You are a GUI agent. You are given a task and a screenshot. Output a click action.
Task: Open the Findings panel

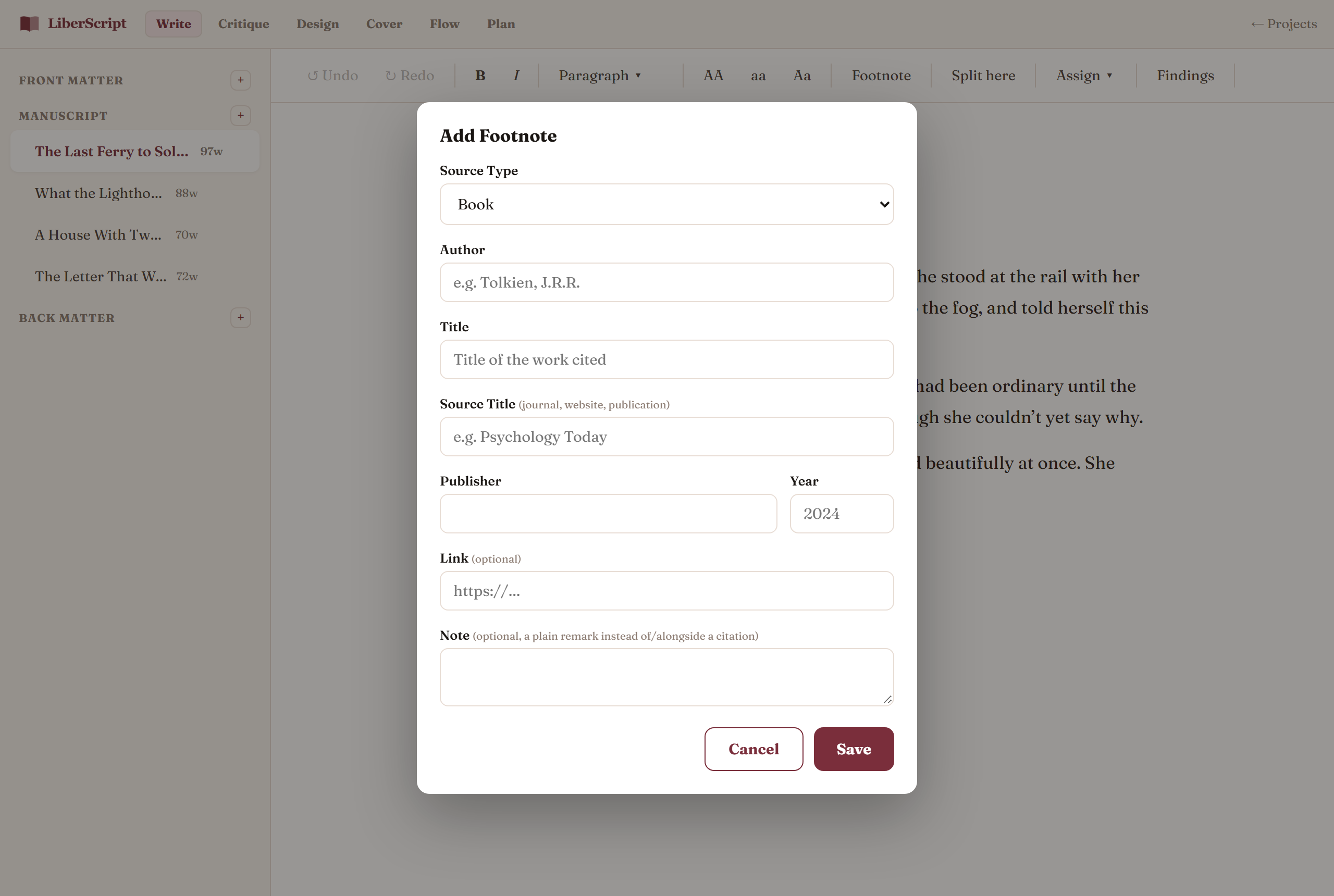(x=1185, y=76)
